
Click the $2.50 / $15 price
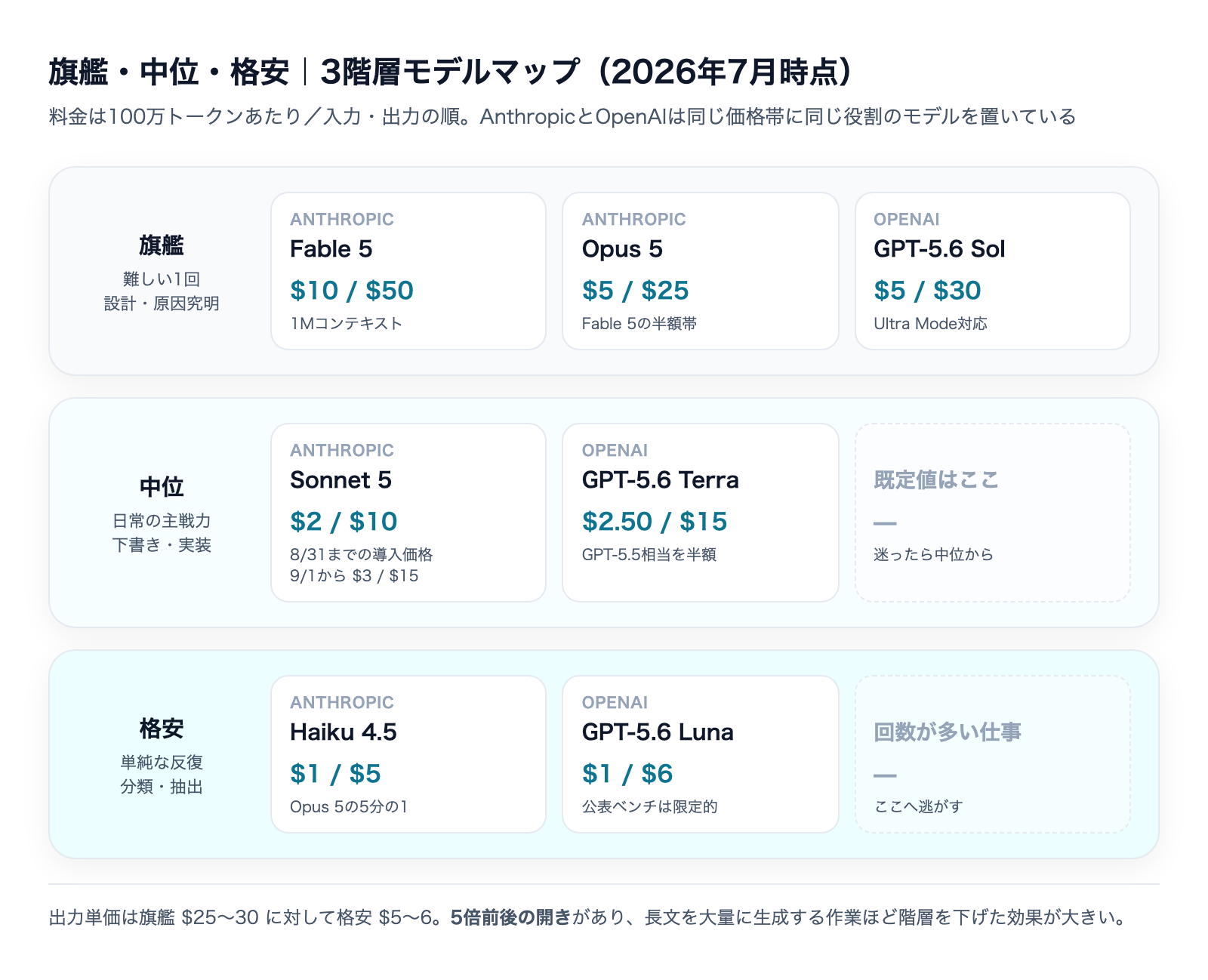pos(655,521)
